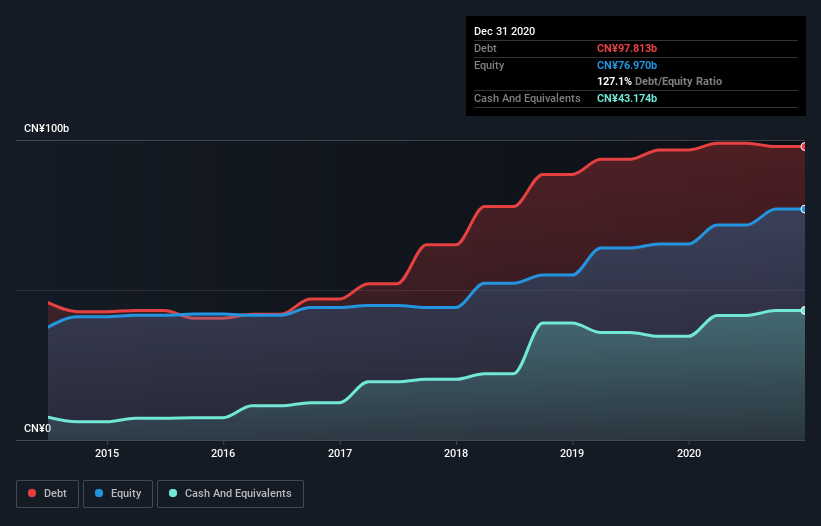Click the 2015 x-axis label

coord(107,453)
